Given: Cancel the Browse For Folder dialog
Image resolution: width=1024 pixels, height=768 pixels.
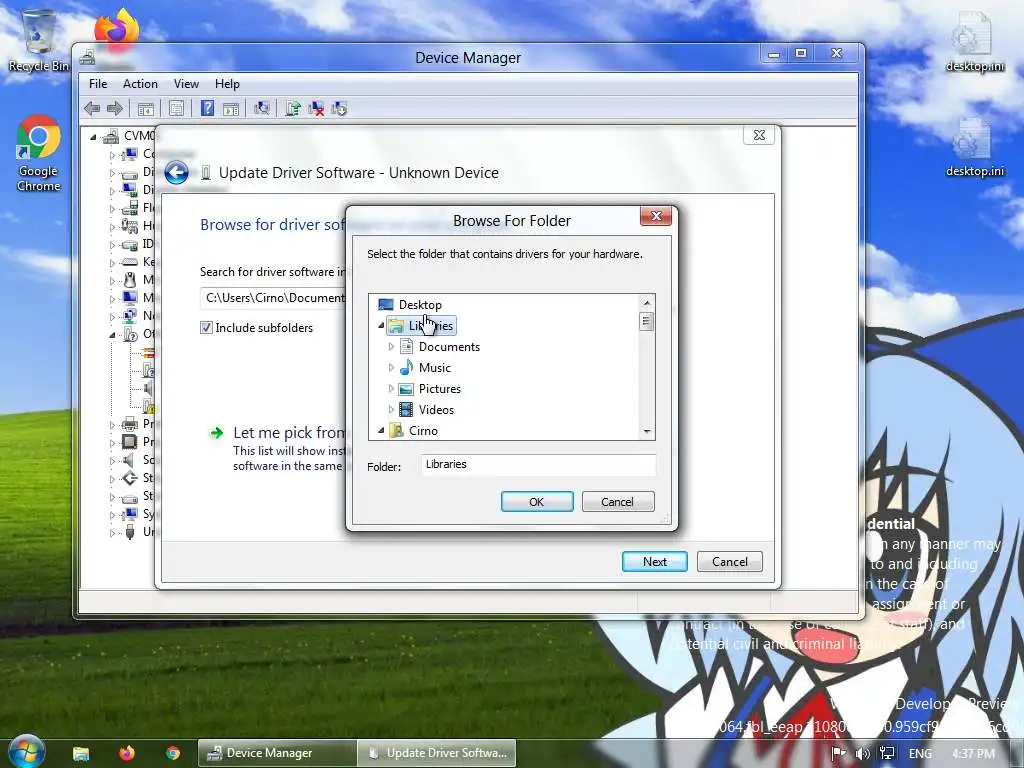Looking at the screenshot, I should point(618,502).
